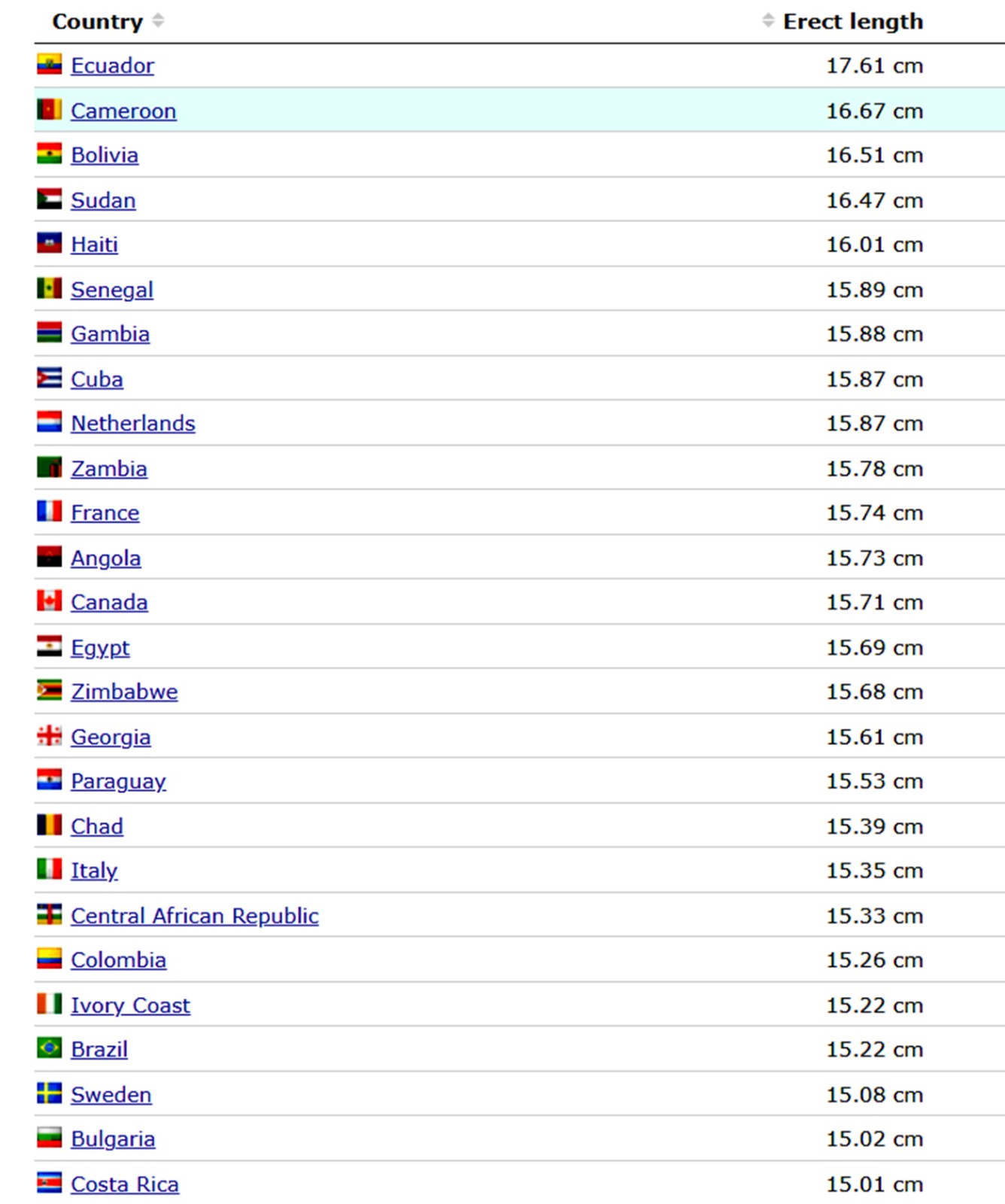Click the Sweden flag icon

coord(49,1093)
